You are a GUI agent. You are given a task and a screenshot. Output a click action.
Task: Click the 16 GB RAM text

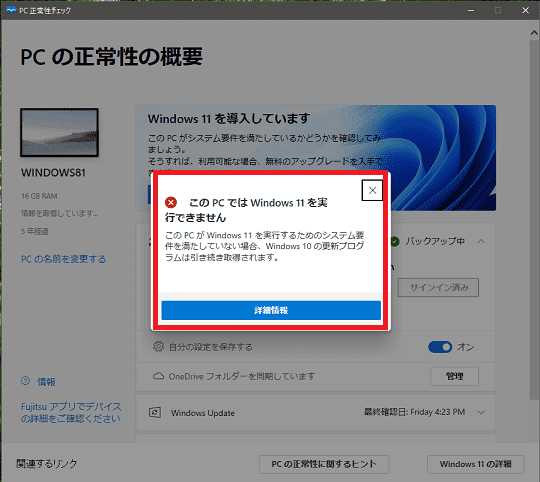point(39,196)
